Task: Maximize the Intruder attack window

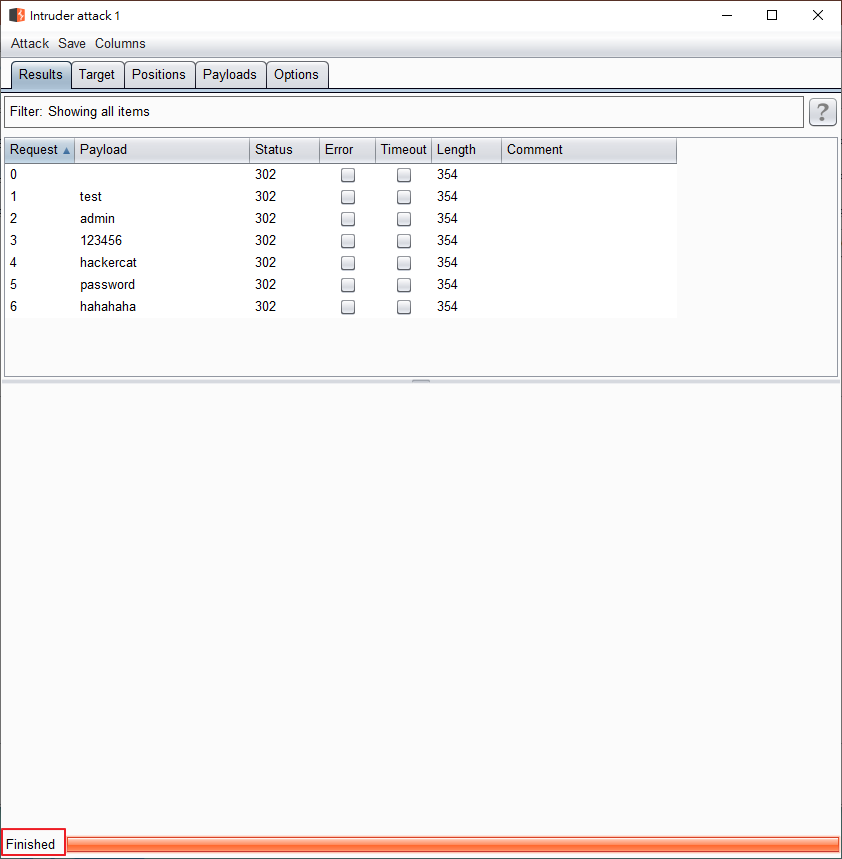Action: coord(772,15)
